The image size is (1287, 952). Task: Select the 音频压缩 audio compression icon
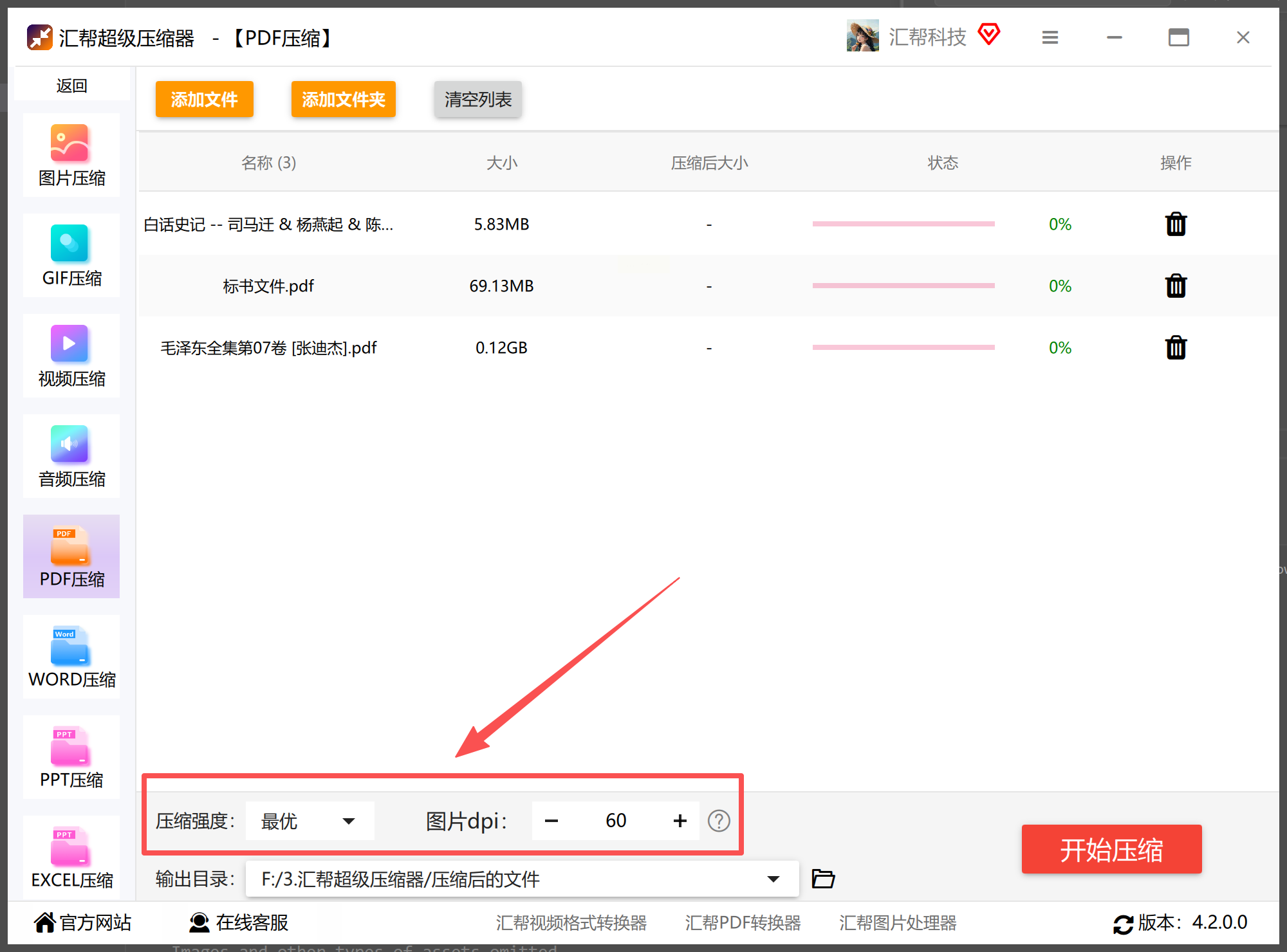(71, 456)
